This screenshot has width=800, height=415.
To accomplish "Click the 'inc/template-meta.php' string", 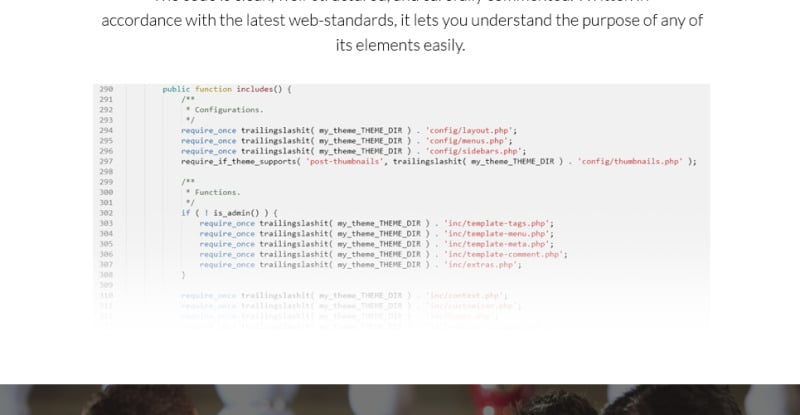I will (496, 244).
